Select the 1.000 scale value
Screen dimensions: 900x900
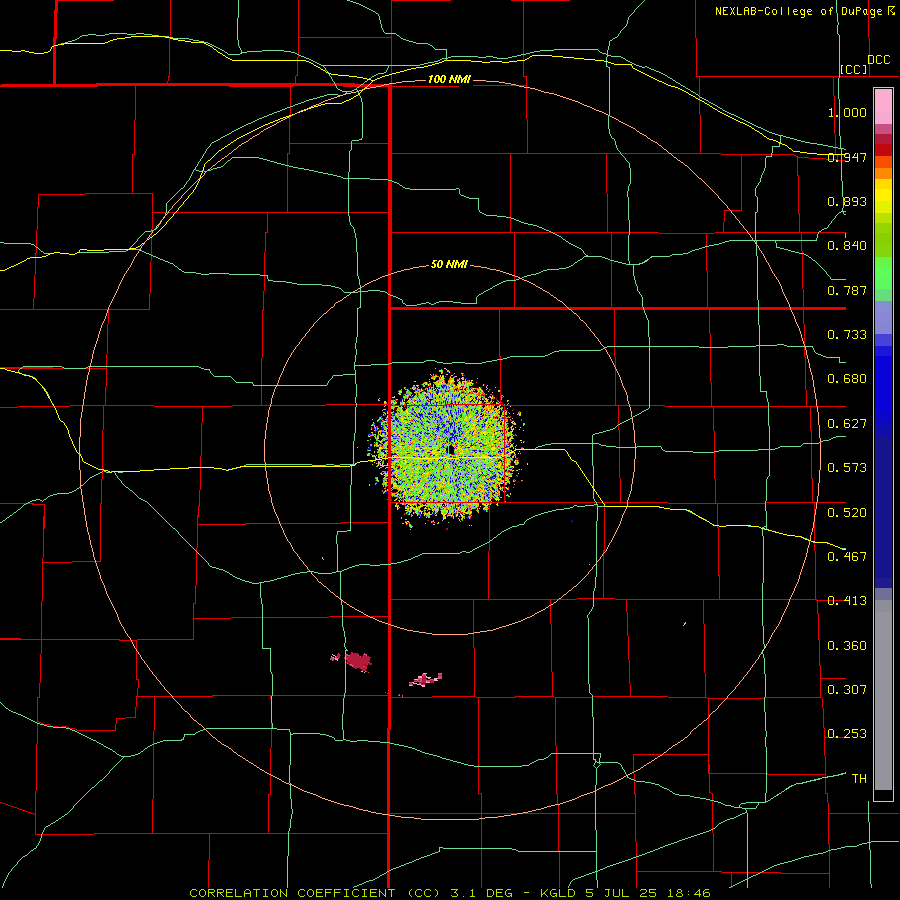coord(847,112)
